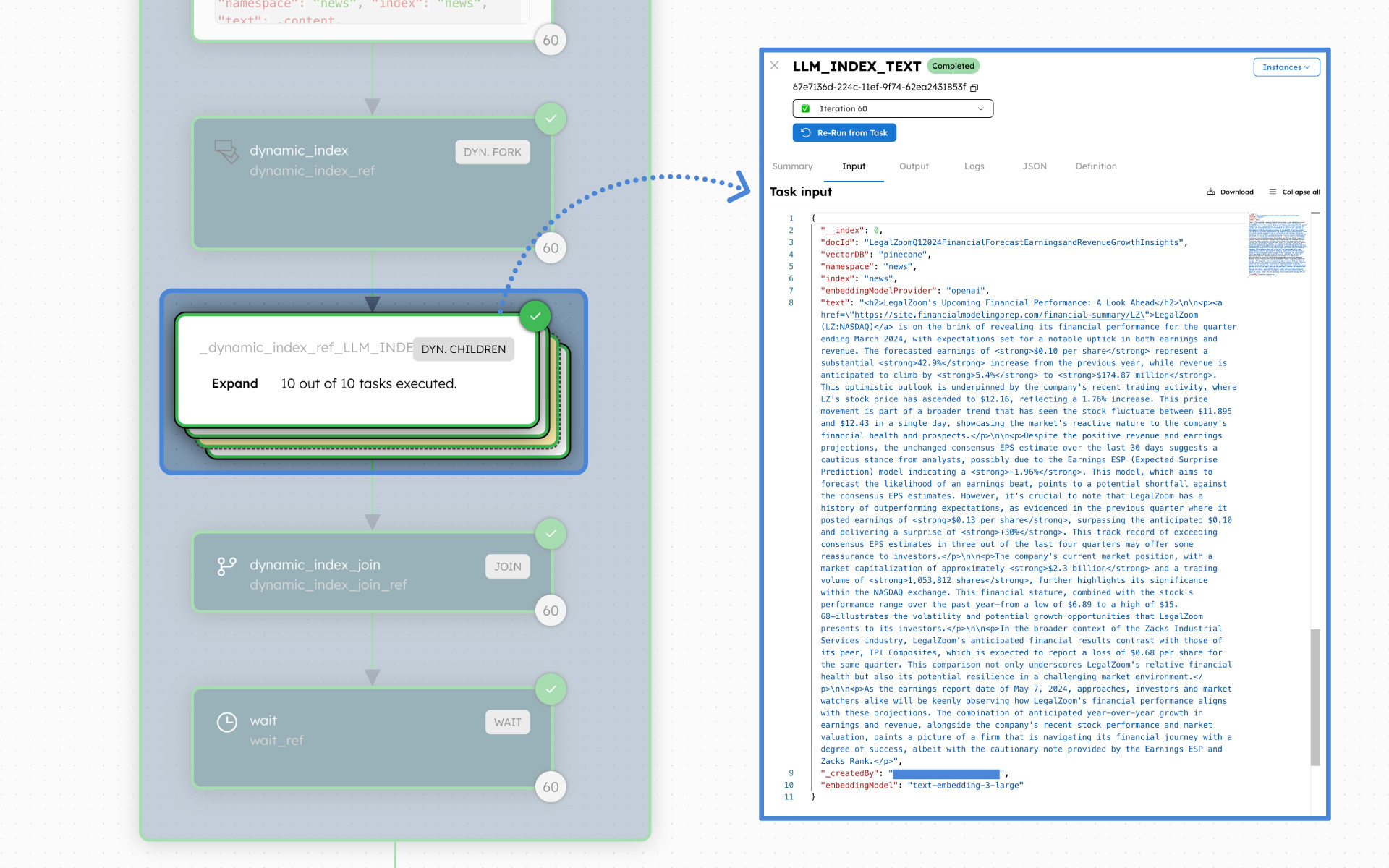Click the clock icon on the wait node

tap(227, 721)
